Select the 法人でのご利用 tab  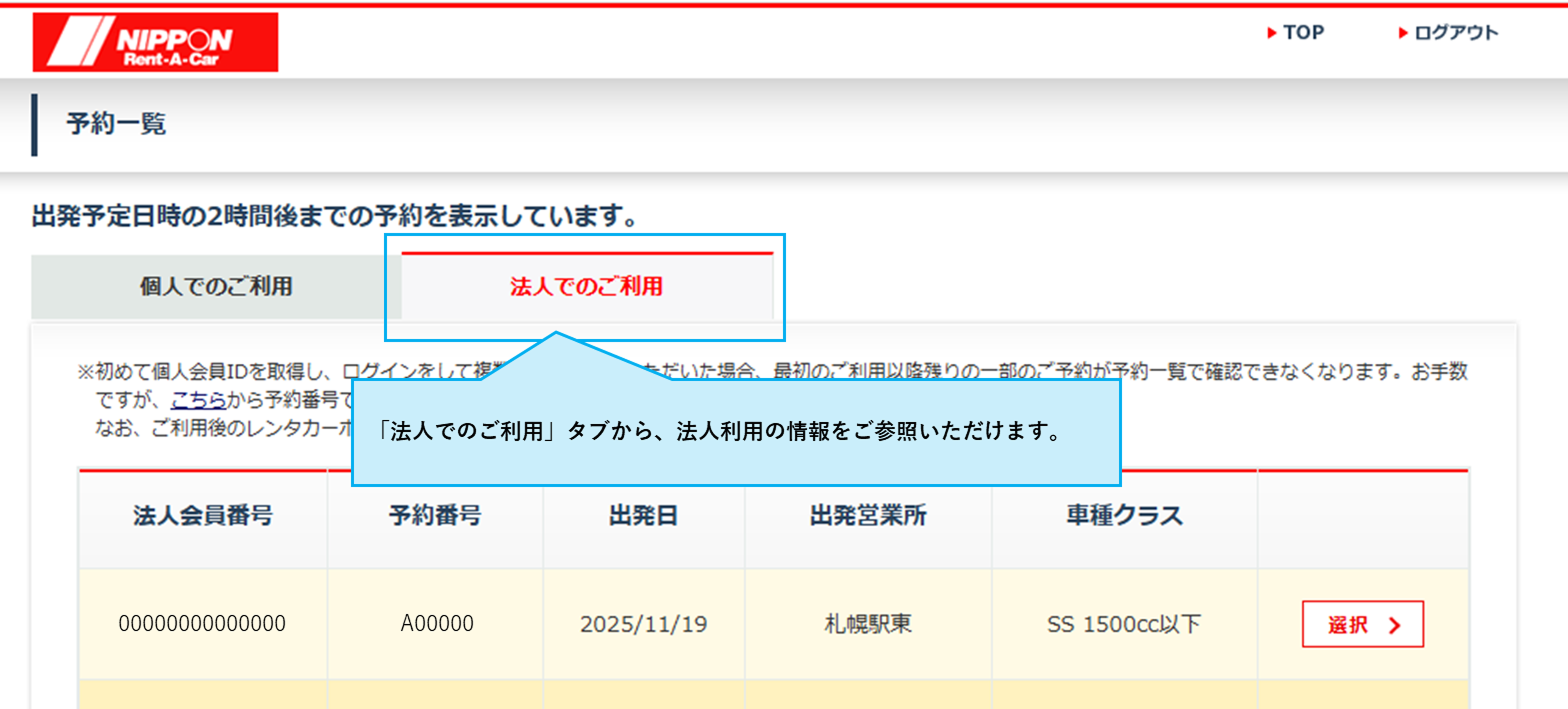[586, 287]
